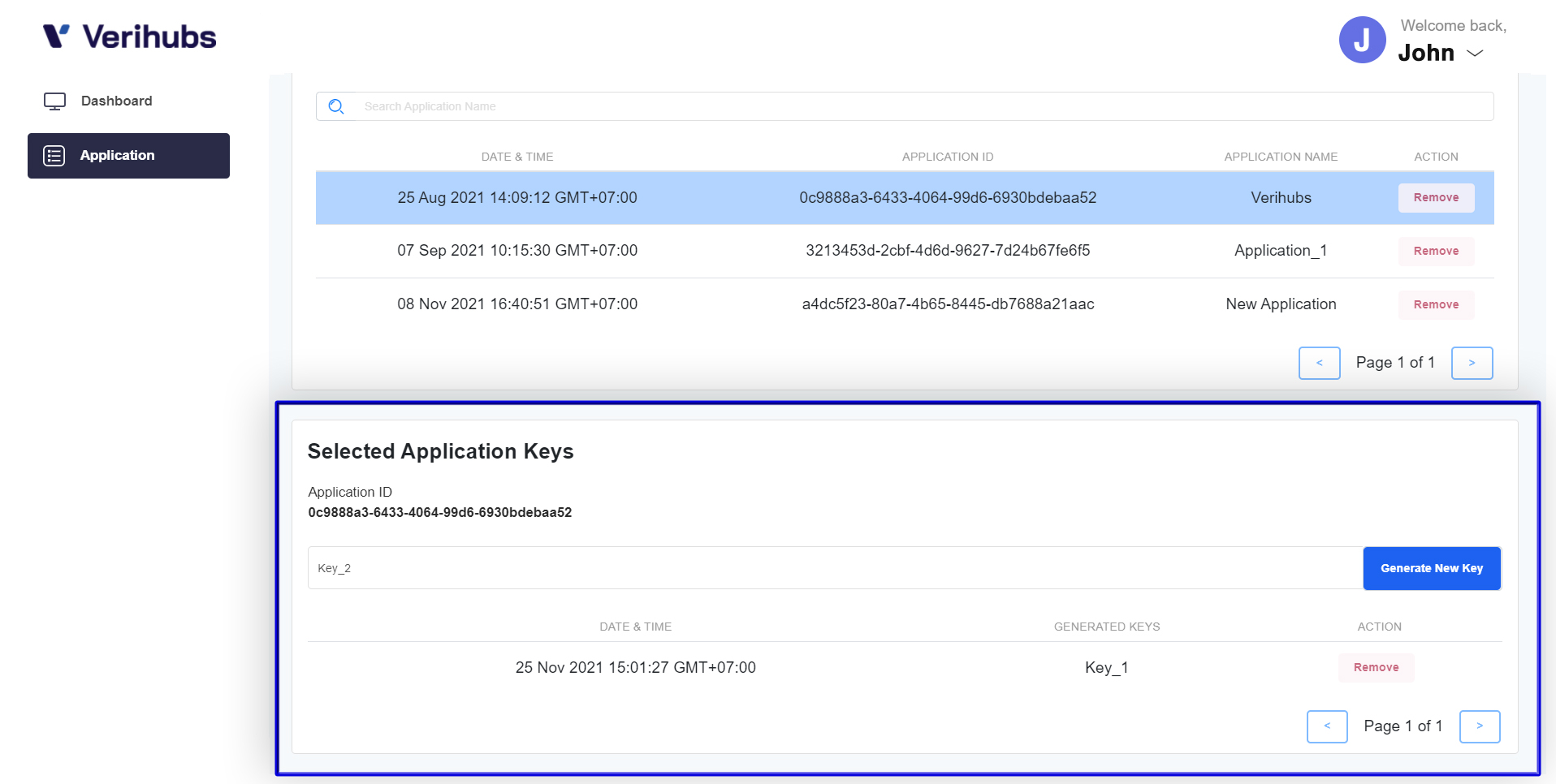Remove the Application_1 application
The width and height of the screenshot is (1556, 784).
tap(1436, 252)
